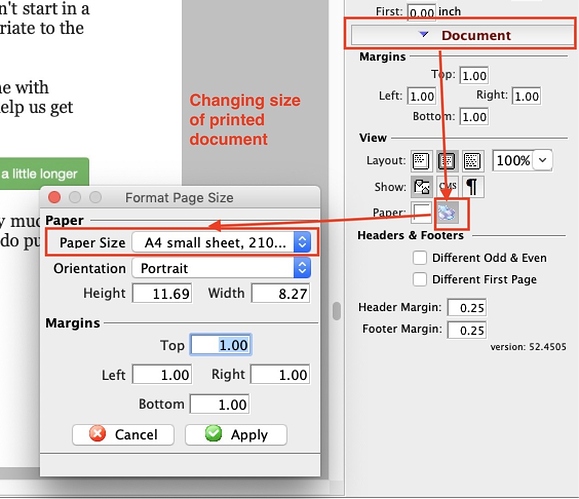579x499 pixels.
Task: Click the dialog Height input field
Action: point(162,293)
